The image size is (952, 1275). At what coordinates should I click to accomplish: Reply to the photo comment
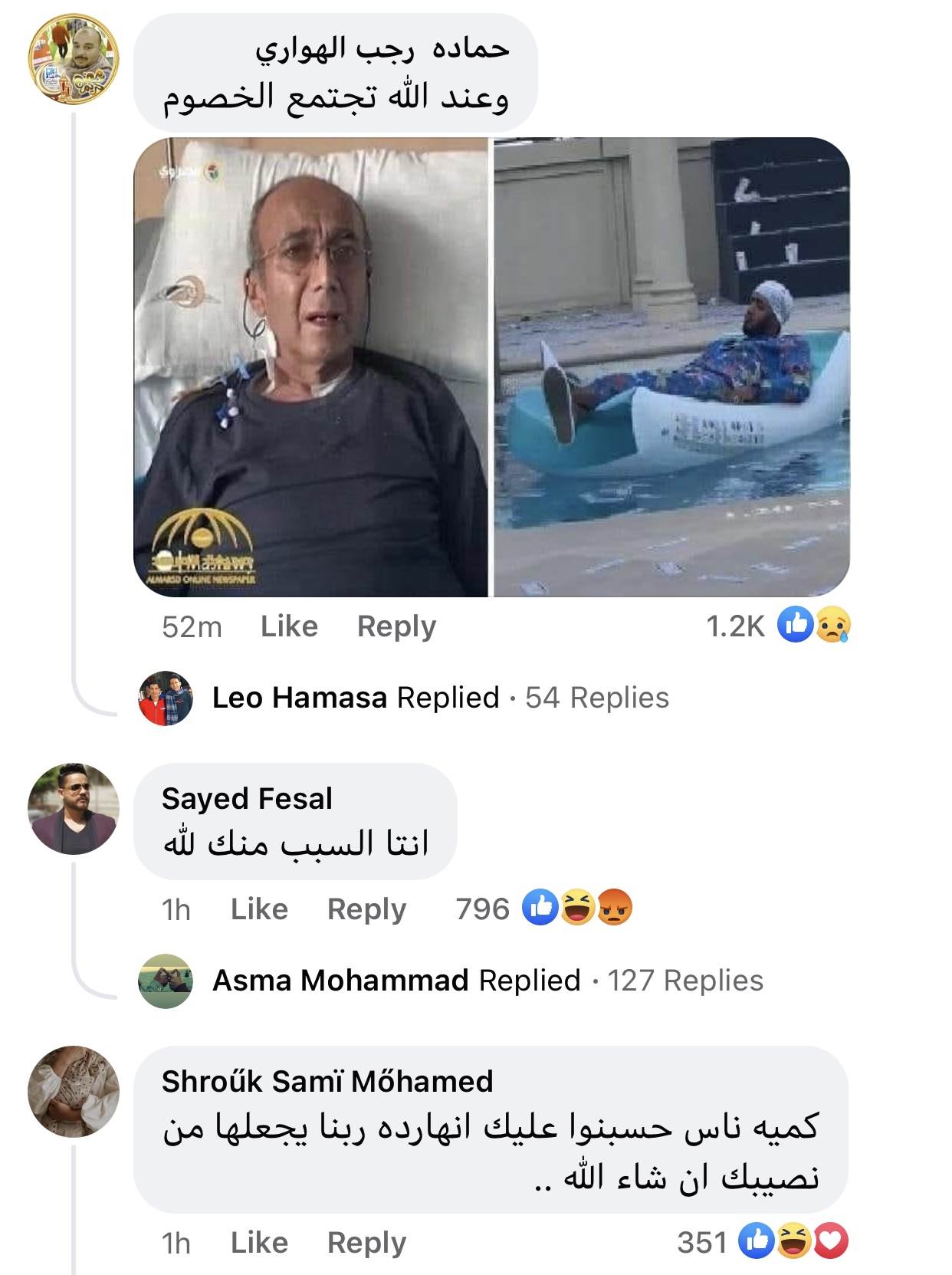(396, 627)
